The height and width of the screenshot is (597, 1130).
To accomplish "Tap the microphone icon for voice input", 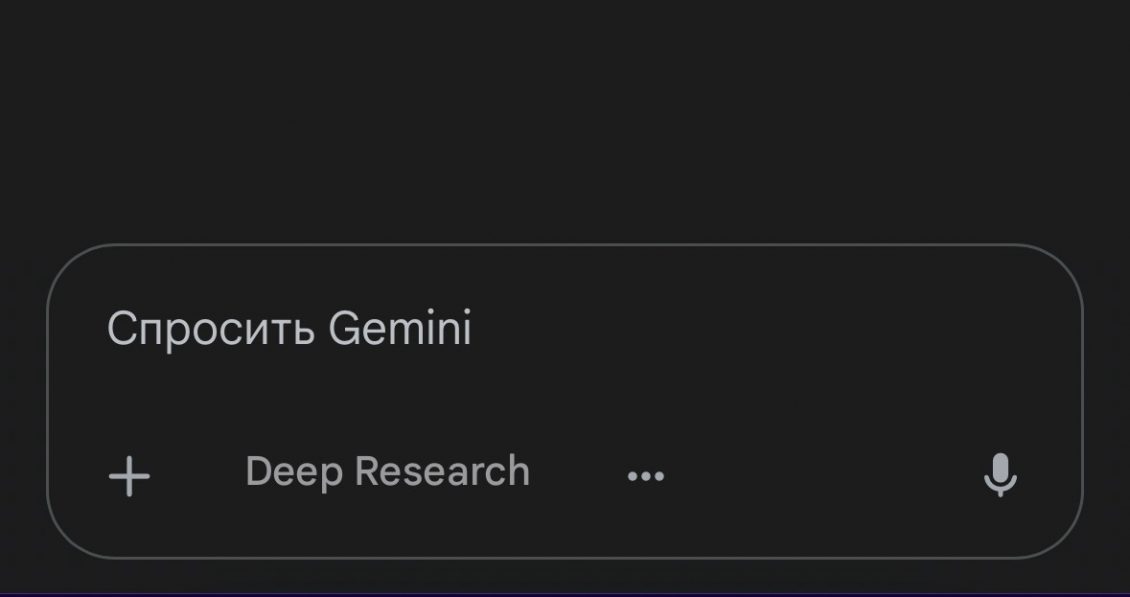I will pyautogui.click(x=999, y=475).
